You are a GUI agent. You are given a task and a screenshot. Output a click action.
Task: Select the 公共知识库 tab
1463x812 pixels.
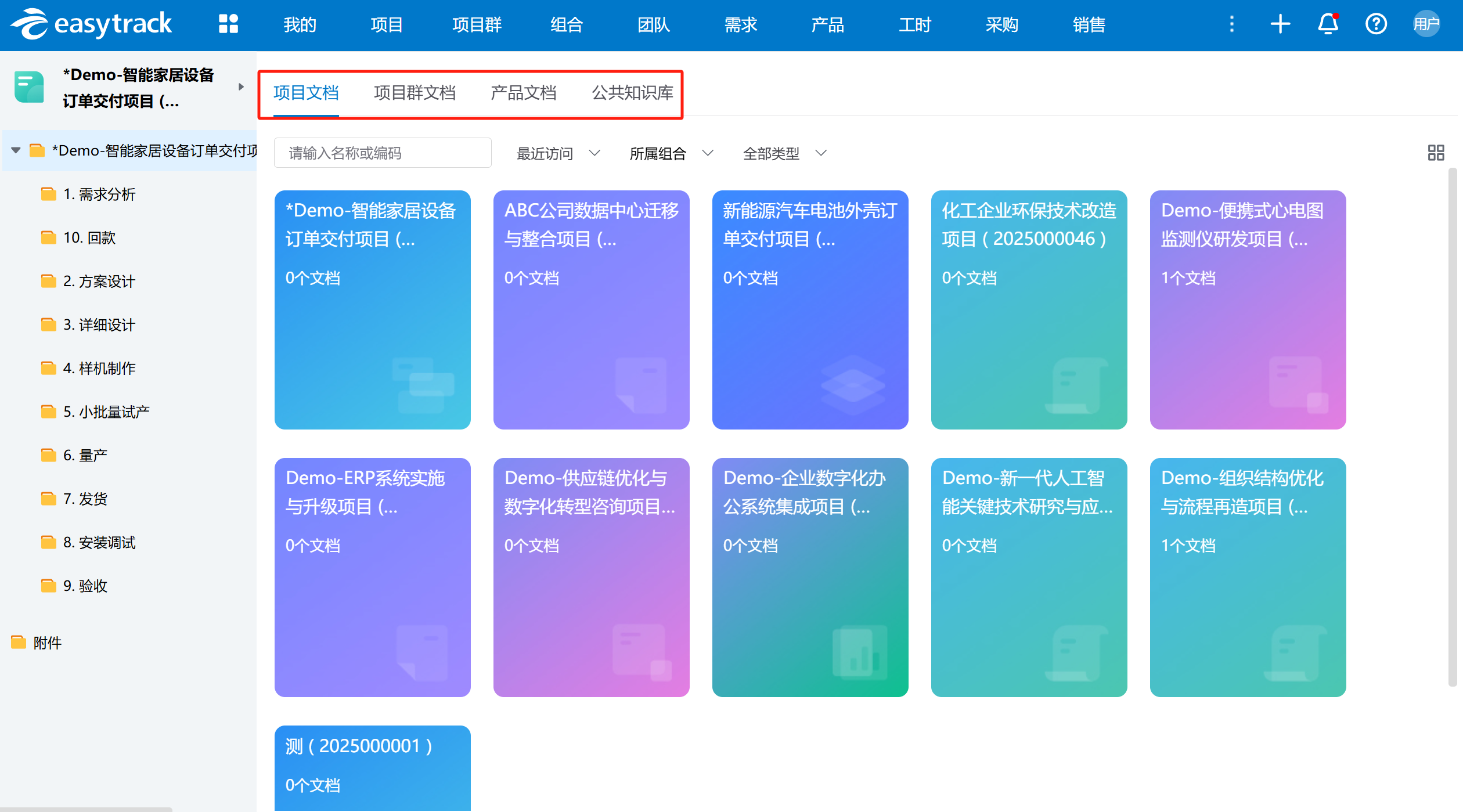(x=632, y=93)
